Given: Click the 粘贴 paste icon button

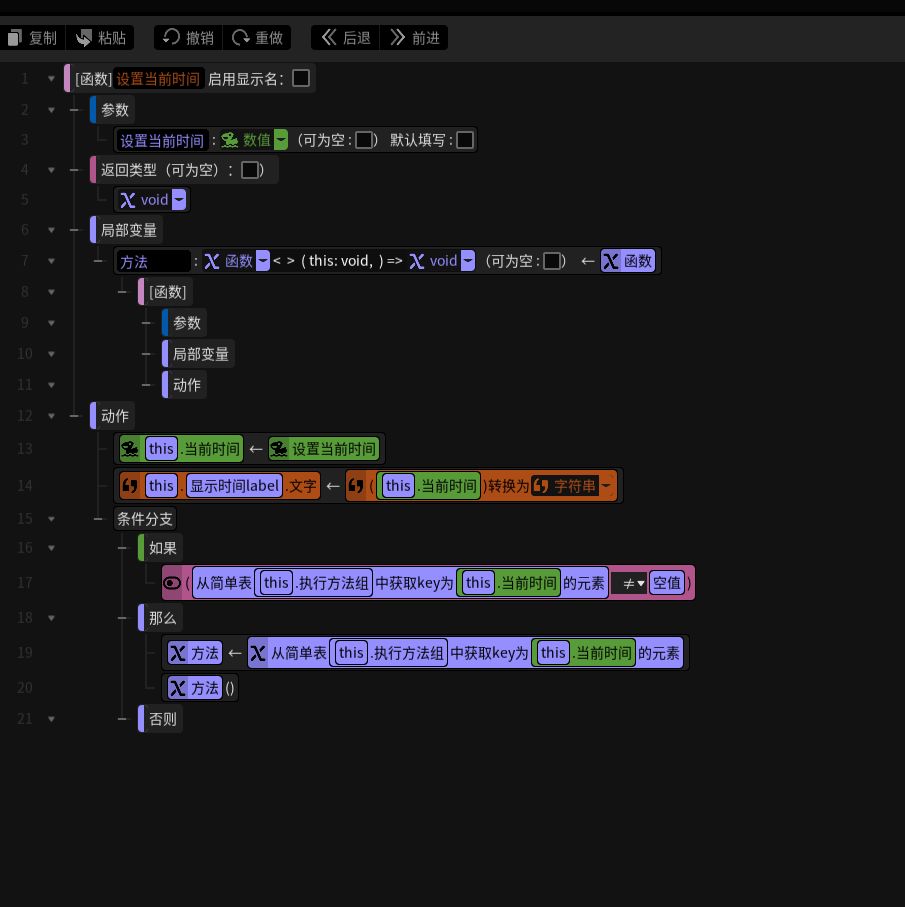Looking at the screenshot, I should tap(101, 38).
